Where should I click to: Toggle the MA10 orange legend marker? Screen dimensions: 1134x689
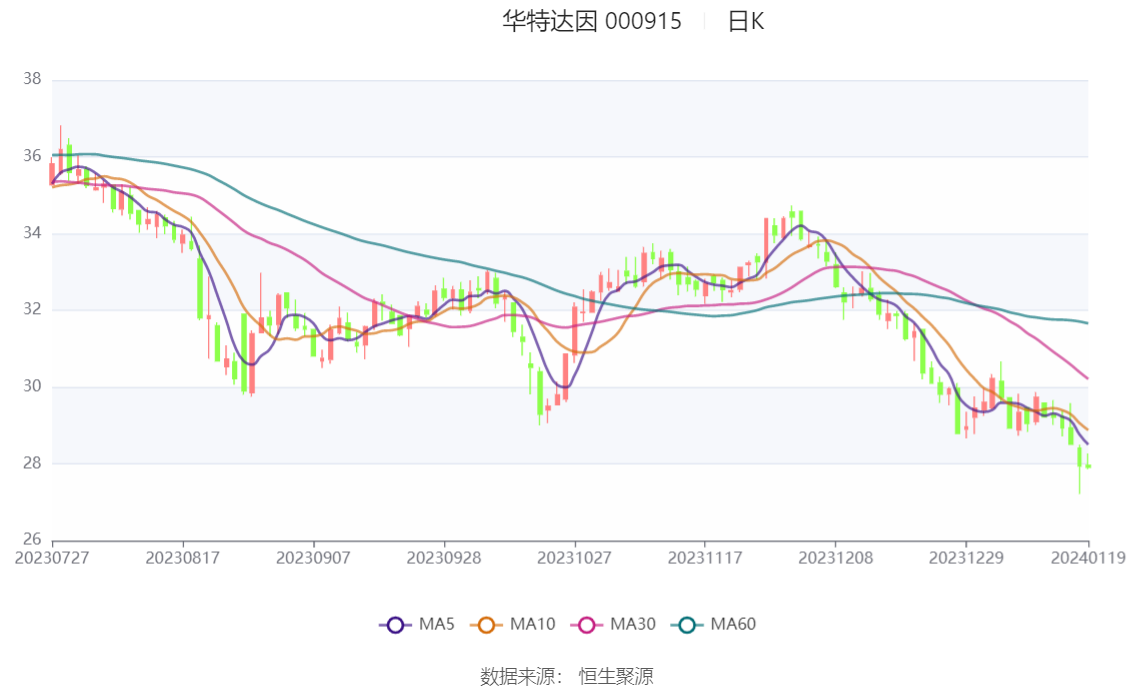click(x=487, y=625)
